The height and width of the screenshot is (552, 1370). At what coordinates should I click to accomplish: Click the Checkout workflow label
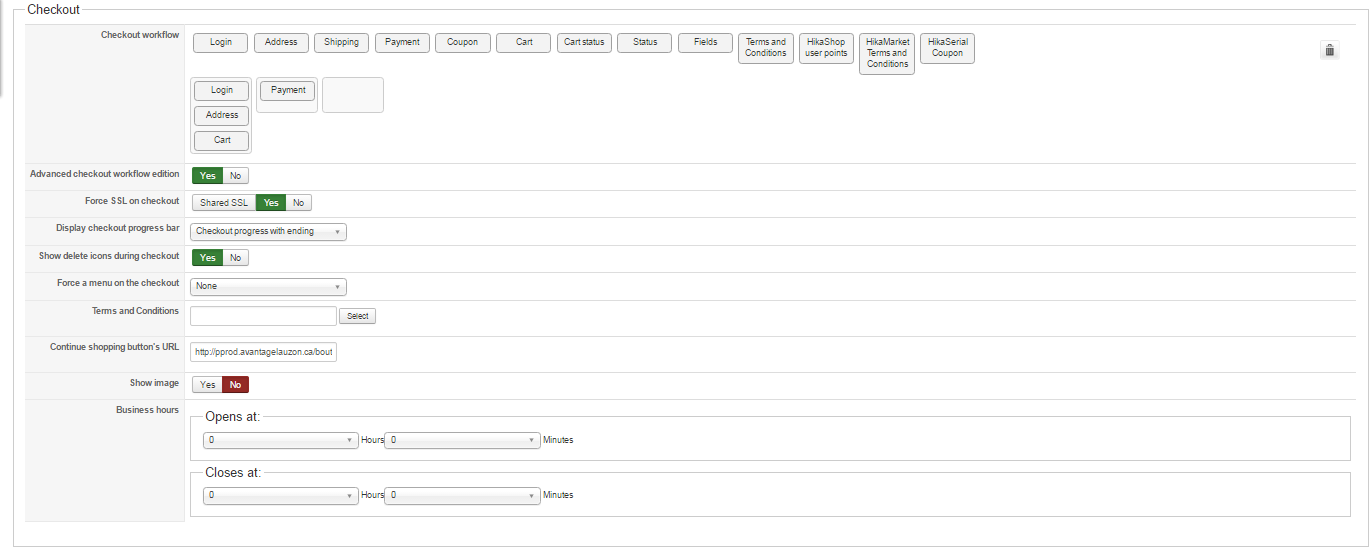[x=140, y=35]
